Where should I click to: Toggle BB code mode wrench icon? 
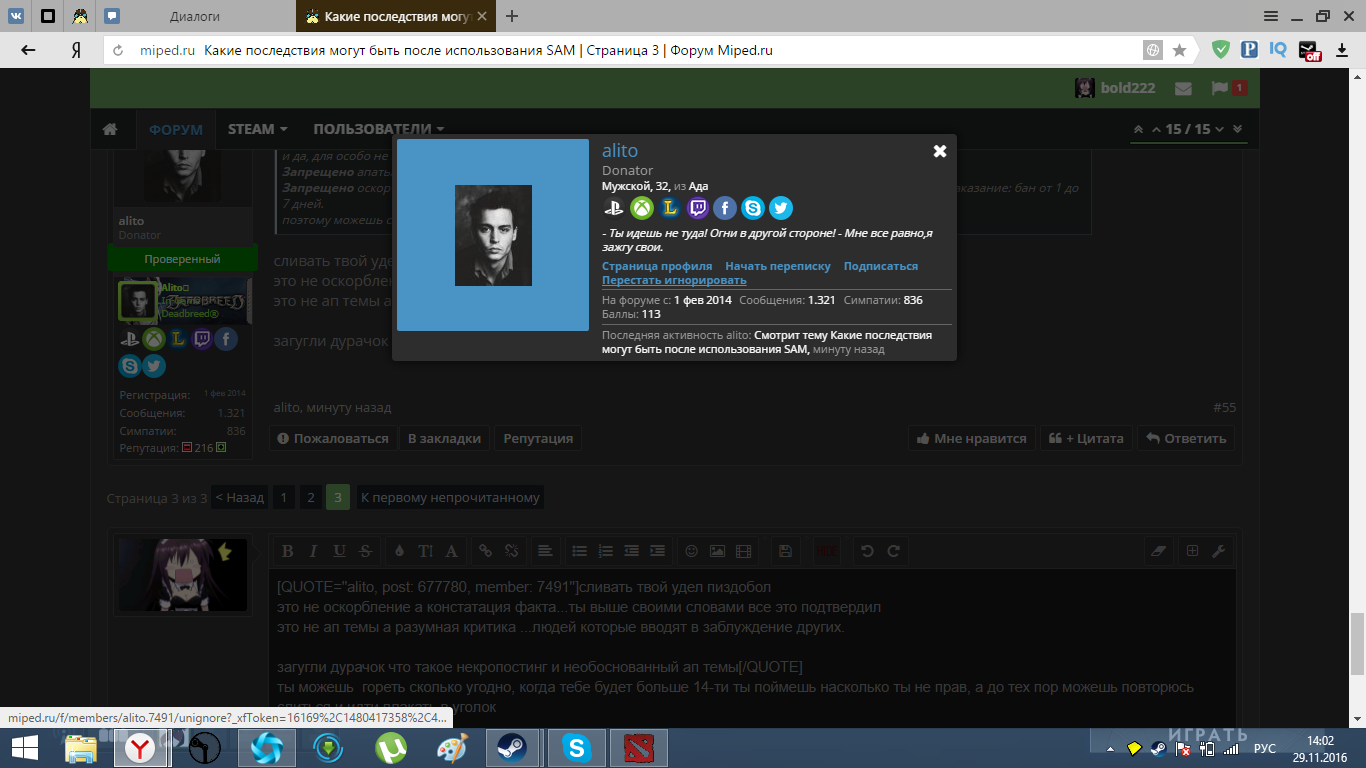coord(1218,551)
